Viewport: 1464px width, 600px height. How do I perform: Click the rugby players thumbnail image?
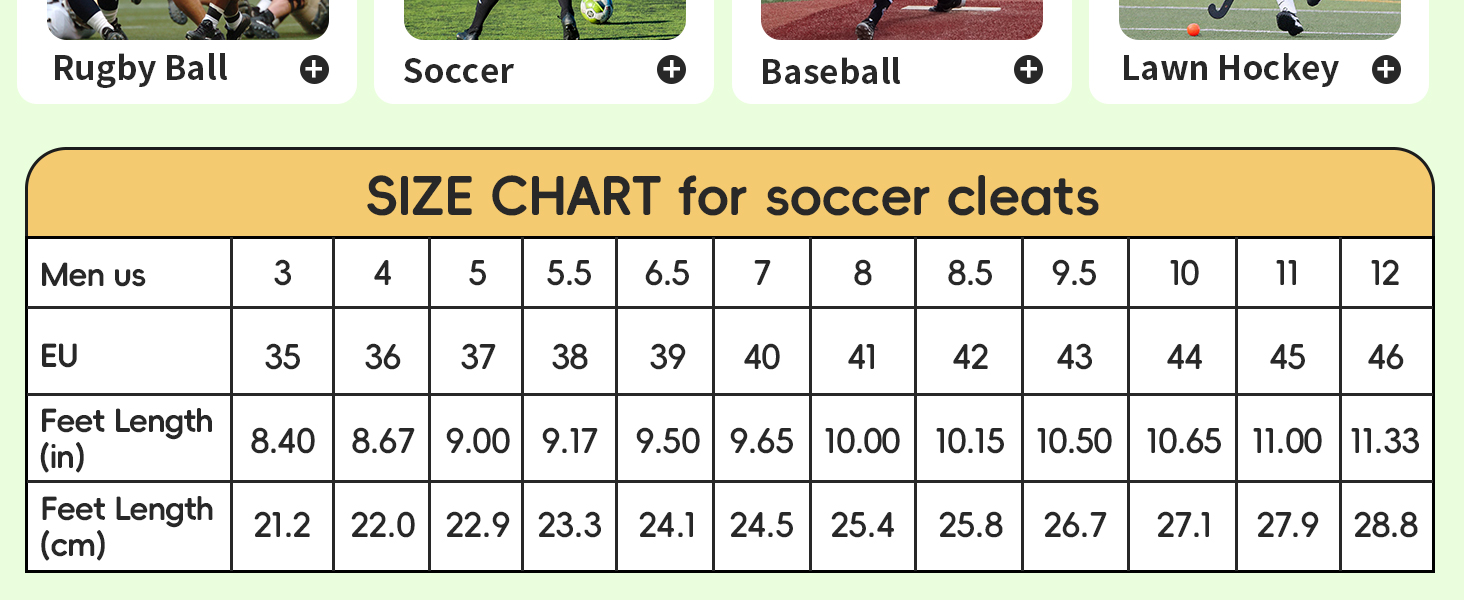click(187, 18)
